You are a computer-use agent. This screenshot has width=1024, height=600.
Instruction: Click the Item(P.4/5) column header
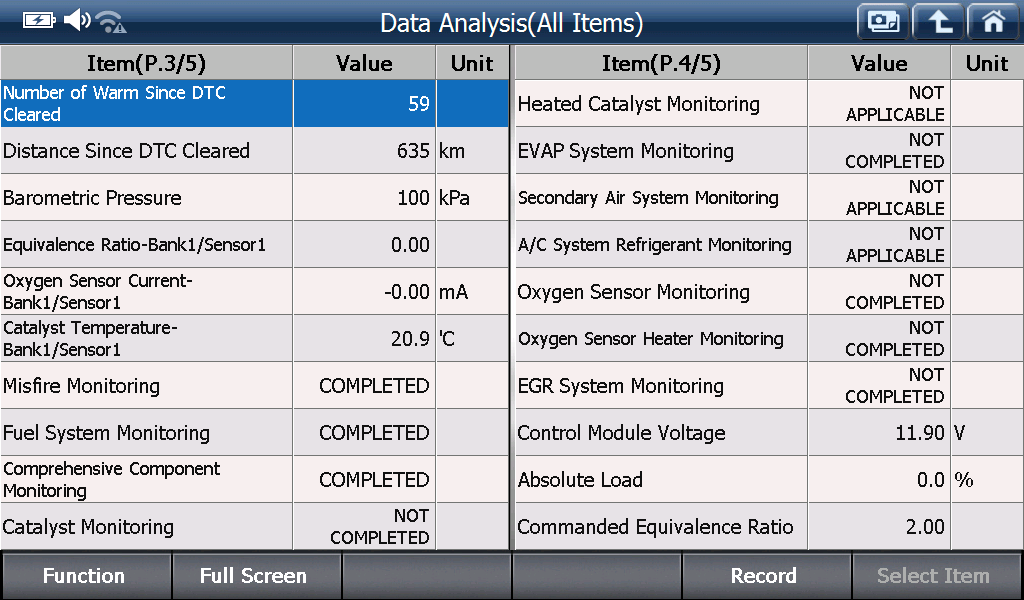(661, 63)
